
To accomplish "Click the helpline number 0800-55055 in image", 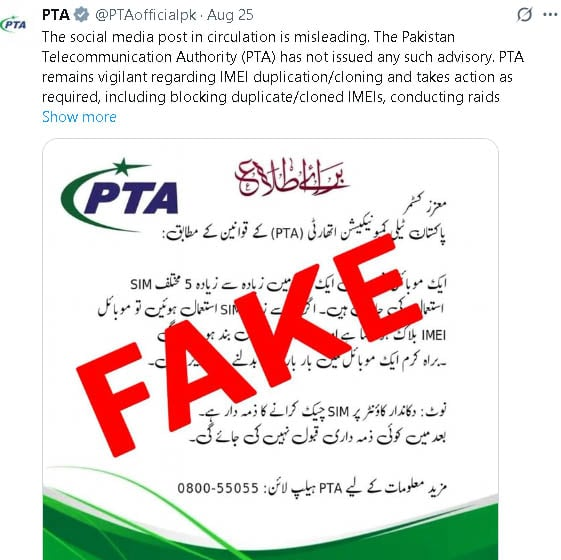I will (x=218, y=488).
